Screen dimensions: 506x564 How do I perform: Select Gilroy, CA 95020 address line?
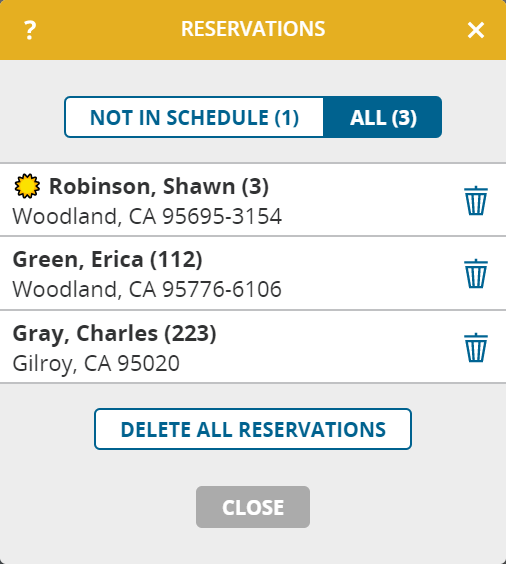[x=96, y=363]
